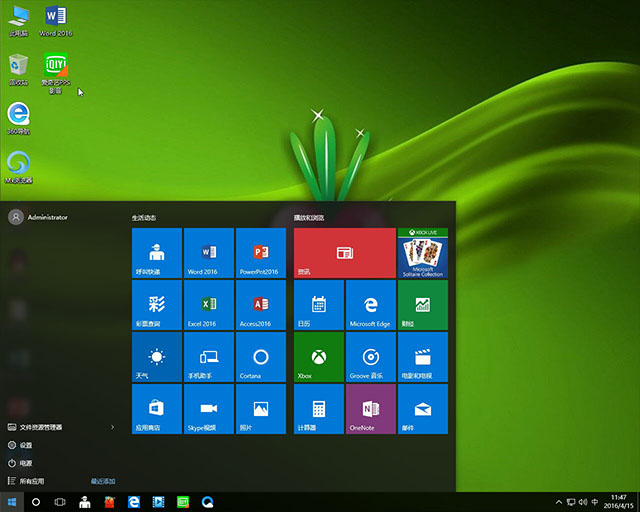The width and height of the screenshot is (640, 512).
Task: Open the PowerPnt2016 tile
Action: [260, 253]
